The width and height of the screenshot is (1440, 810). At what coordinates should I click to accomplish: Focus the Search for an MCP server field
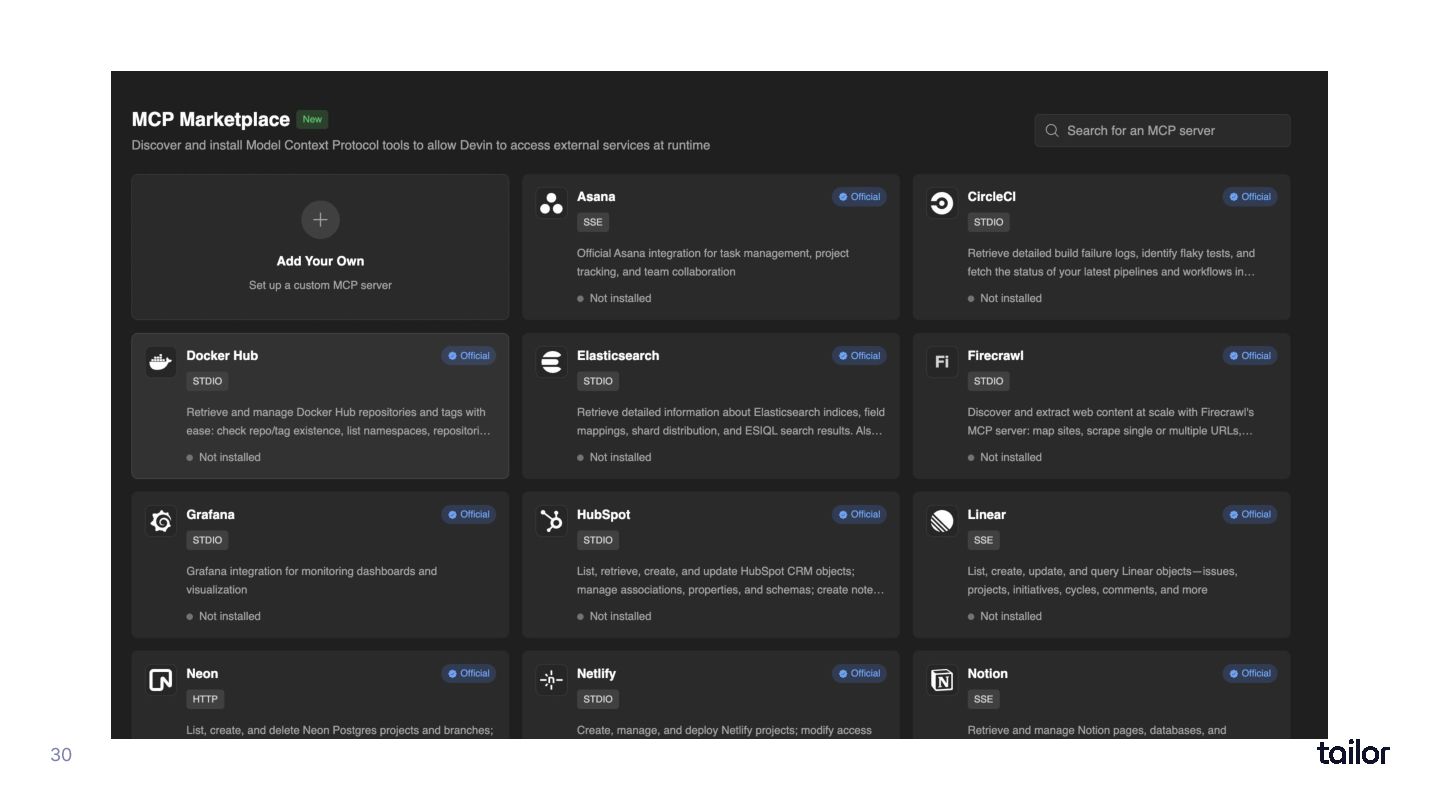[x=1162, y=130]
